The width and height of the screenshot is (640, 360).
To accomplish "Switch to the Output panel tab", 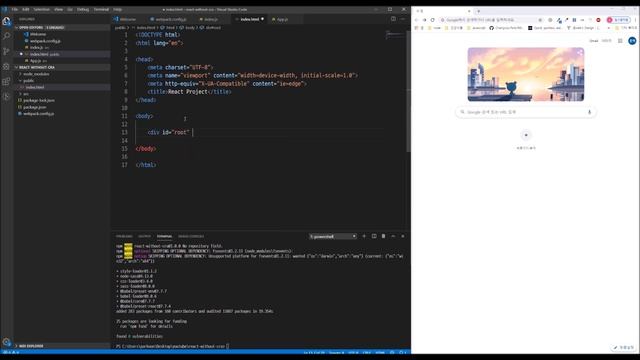I will 144,236.
